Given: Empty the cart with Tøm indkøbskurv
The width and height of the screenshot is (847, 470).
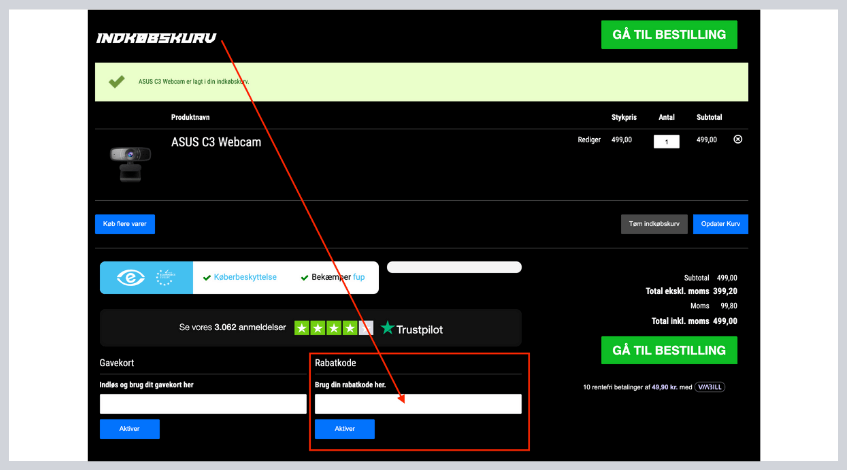Looking at the screenshot, I should tap(654, 224).
